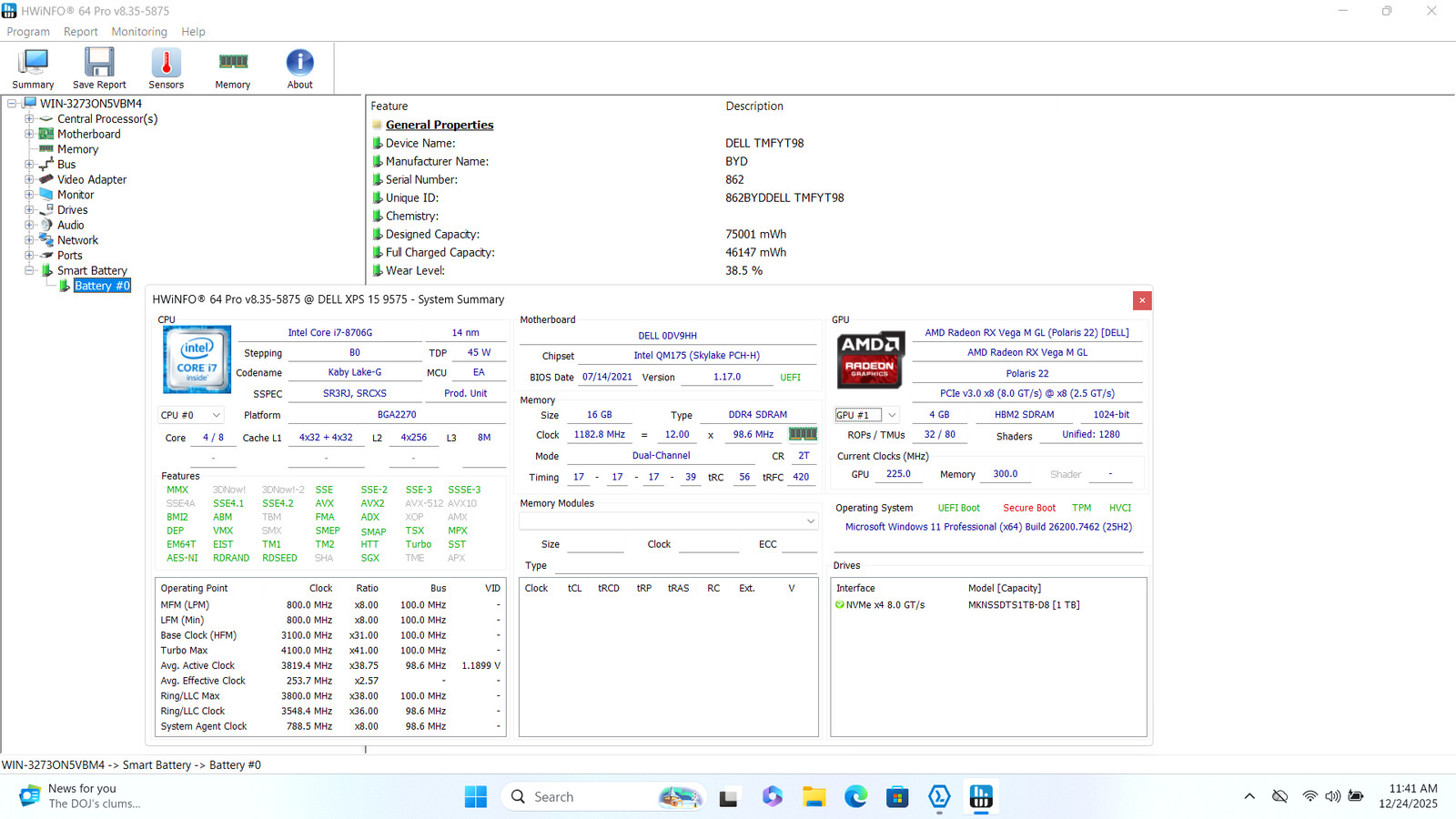Screen dimensions: 1456x819
Task: Select the Video Adapter tree item
Action: [92, 179]
